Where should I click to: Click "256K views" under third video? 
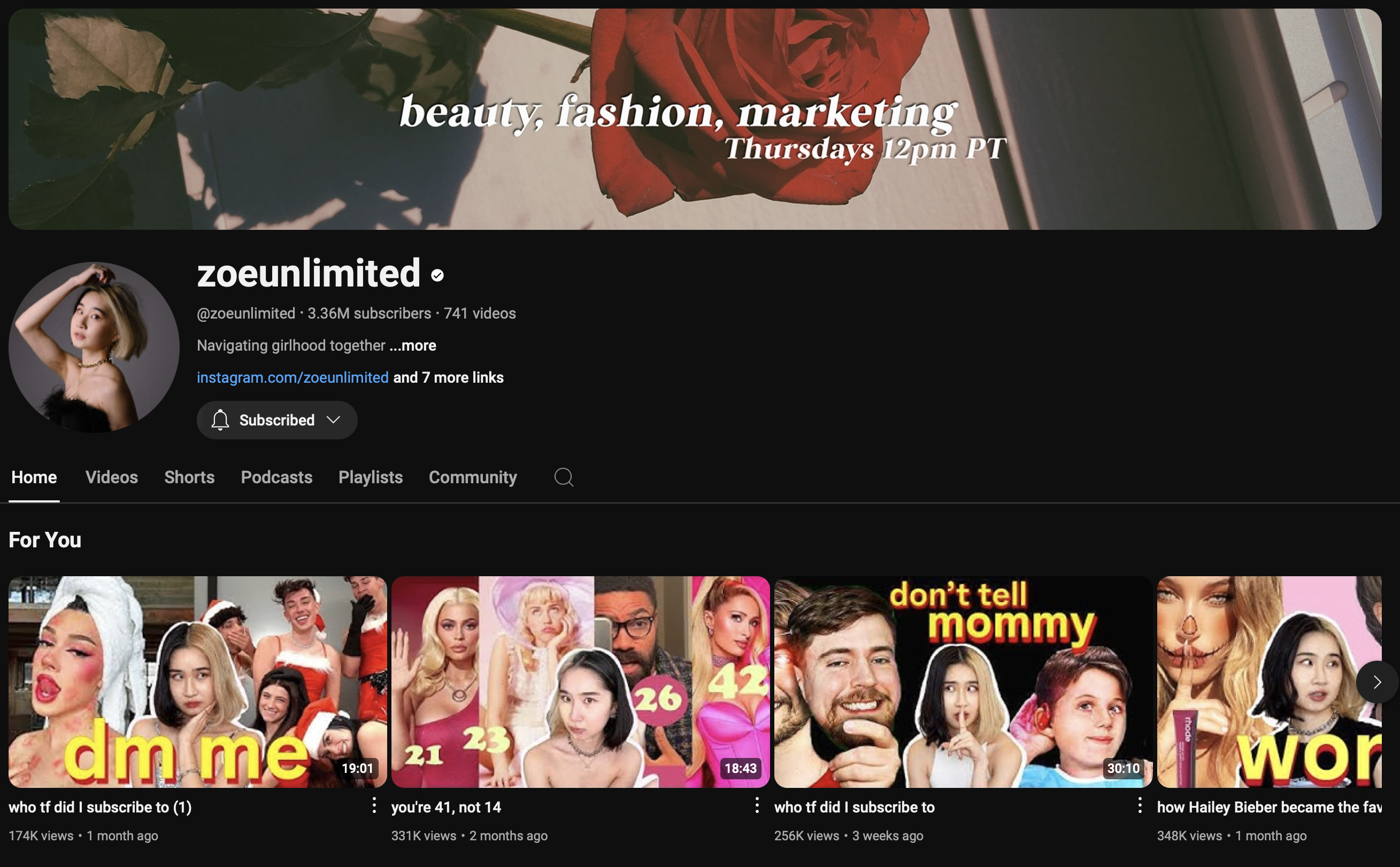pos(806,835)
